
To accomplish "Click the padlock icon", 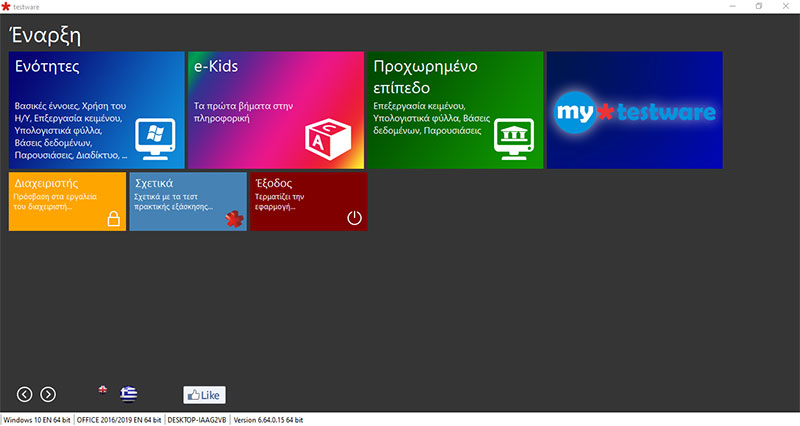I will click(114, 218).
